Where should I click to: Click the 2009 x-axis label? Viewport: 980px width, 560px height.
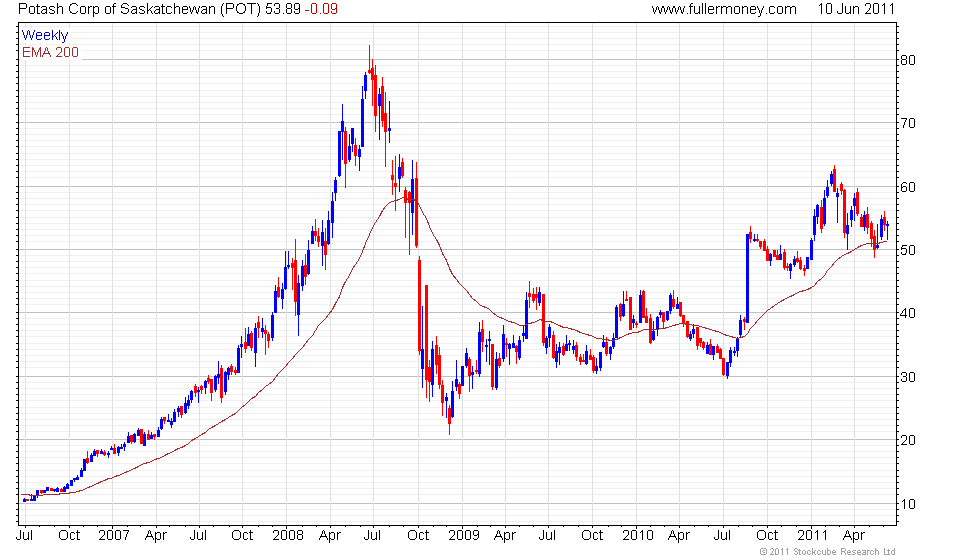tap(464, 536)
